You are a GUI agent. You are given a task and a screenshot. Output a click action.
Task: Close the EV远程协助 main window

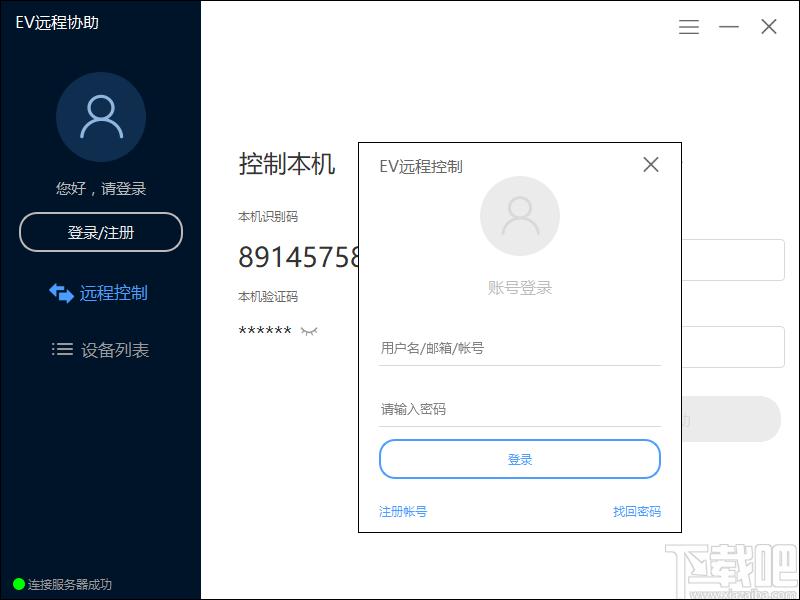pyautogui.click(x=769, y=27)
